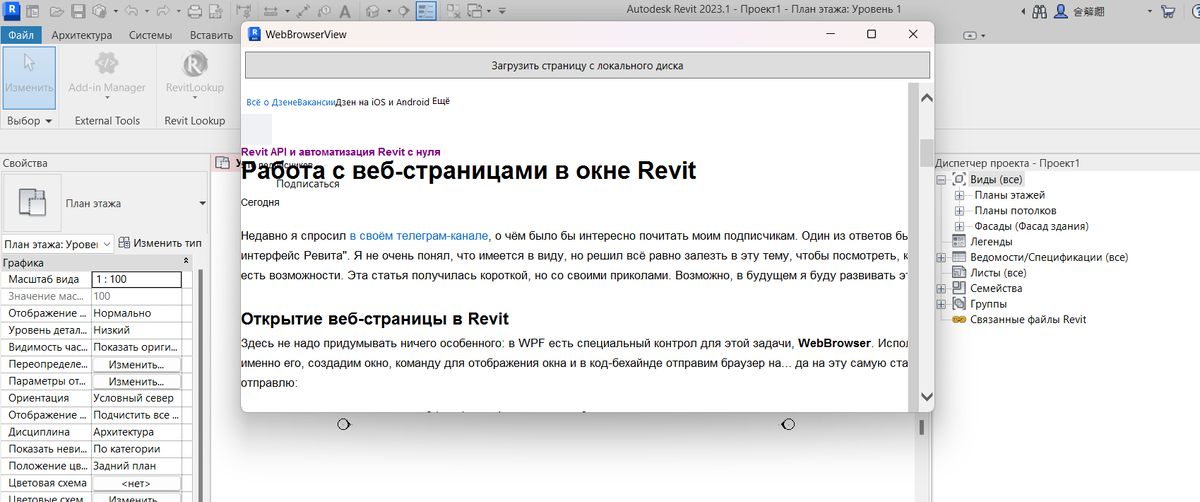The image size is (1200, 502).
Task: Click the Close Inactive Views icon
Action: pos(453,11)
